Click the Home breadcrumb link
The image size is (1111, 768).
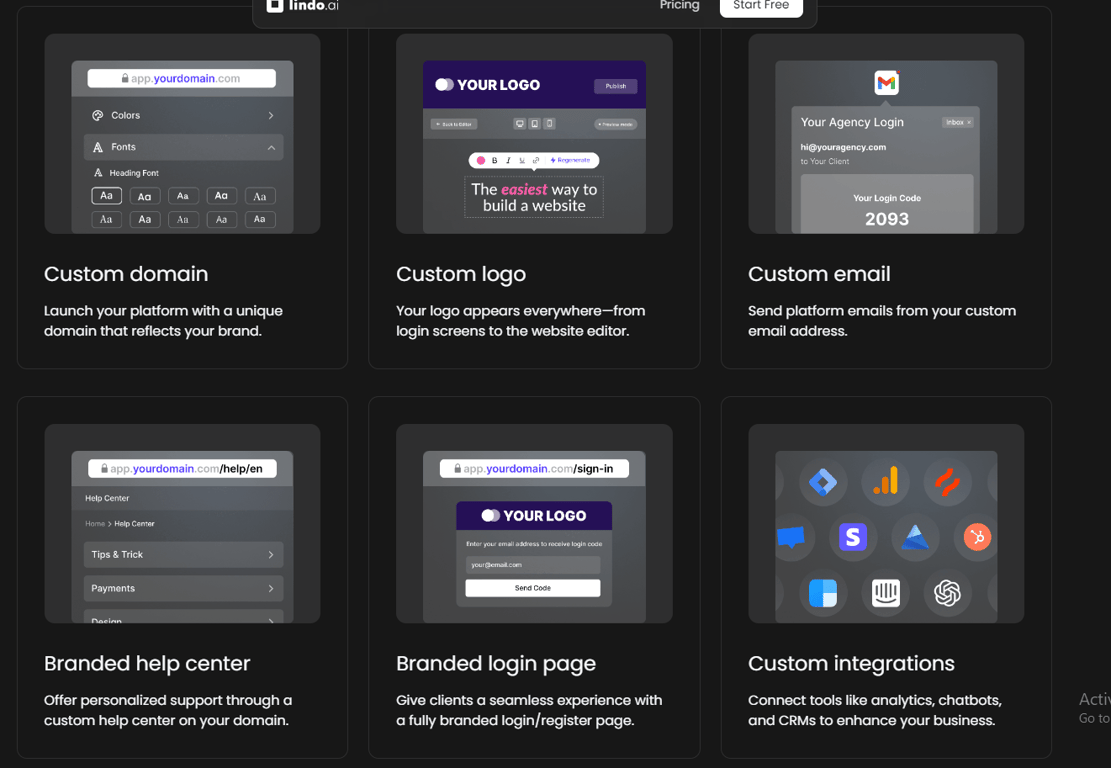tap(95, 524)
